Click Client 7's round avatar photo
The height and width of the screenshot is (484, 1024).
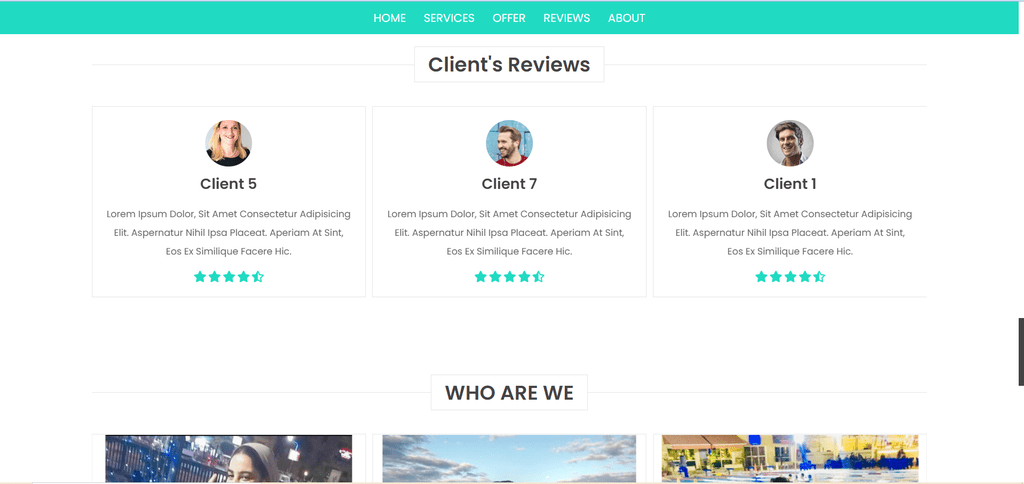coord(509,143)
